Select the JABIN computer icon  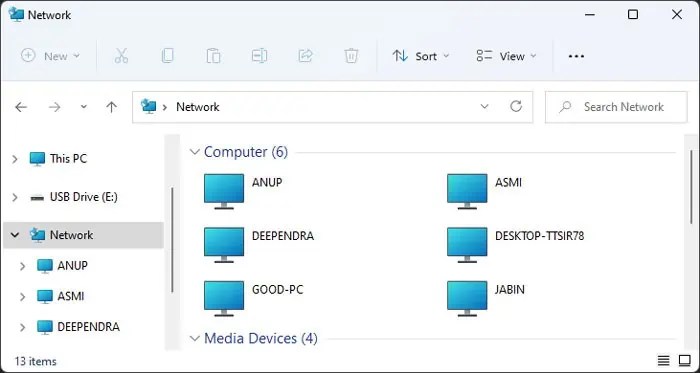point(467,298)
